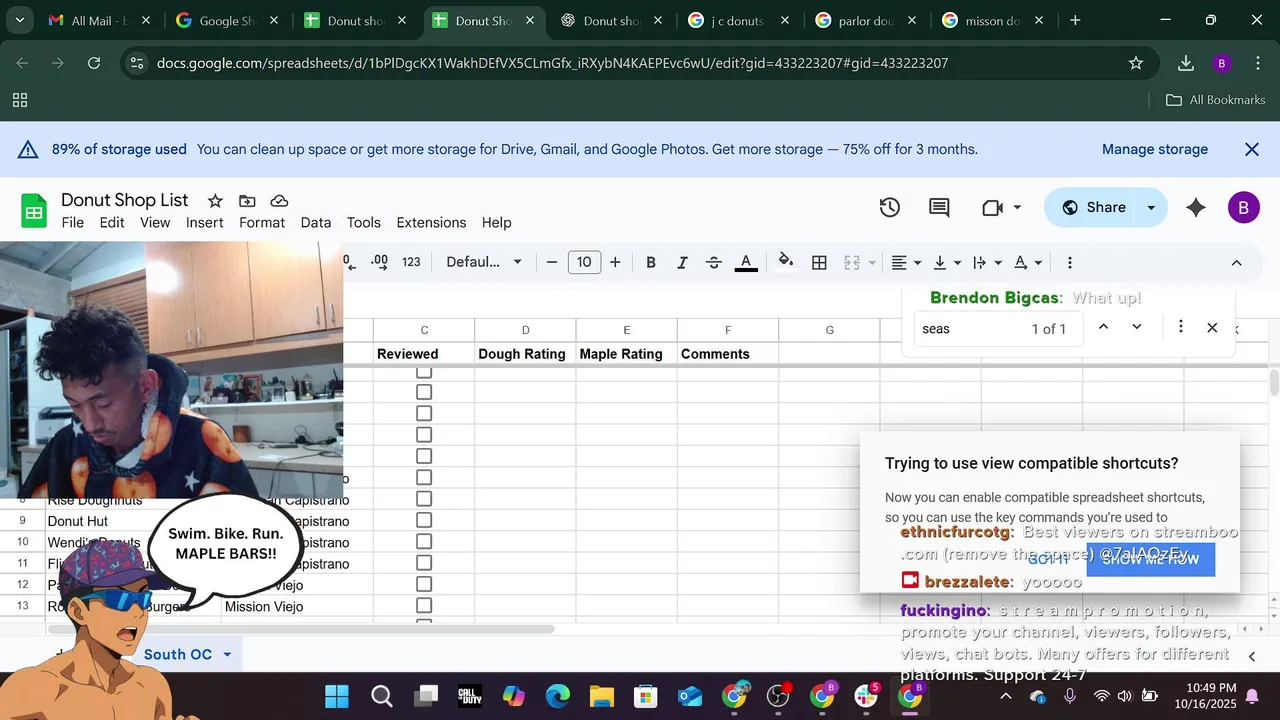1280x720 pixels.
Task: Open OBS Studio from taskbar
Action: click(779, 696)
